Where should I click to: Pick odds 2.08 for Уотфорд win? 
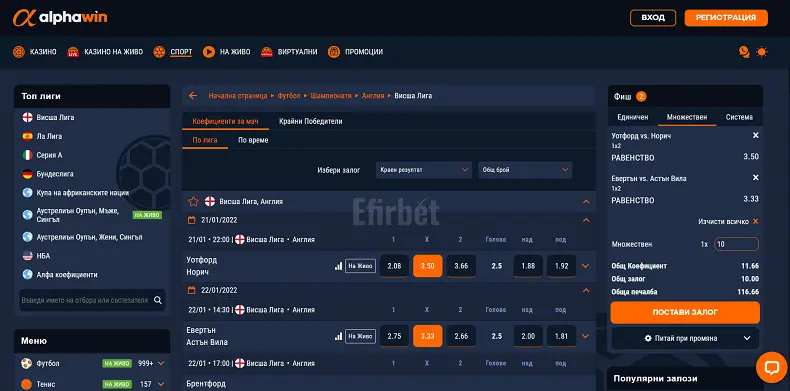click(x=394, y=266)
